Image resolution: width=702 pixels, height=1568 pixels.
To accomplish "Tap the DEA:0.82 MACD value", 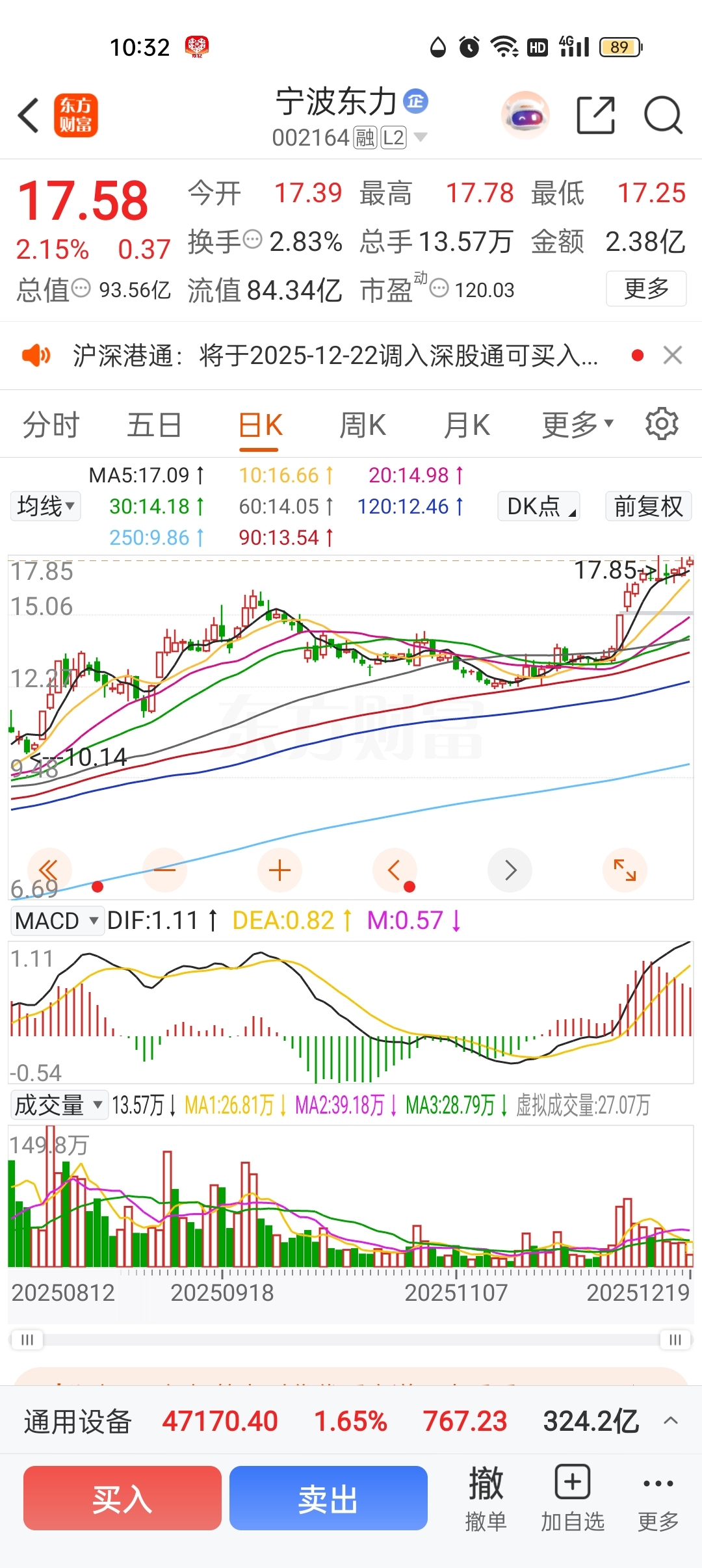I will point(292,921).
